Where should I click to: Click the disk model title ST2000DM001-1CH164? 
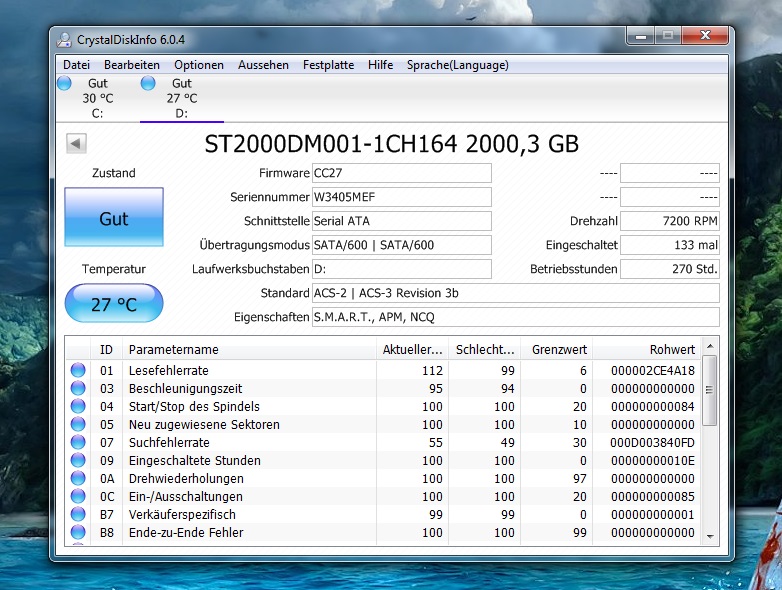[331, 144]
